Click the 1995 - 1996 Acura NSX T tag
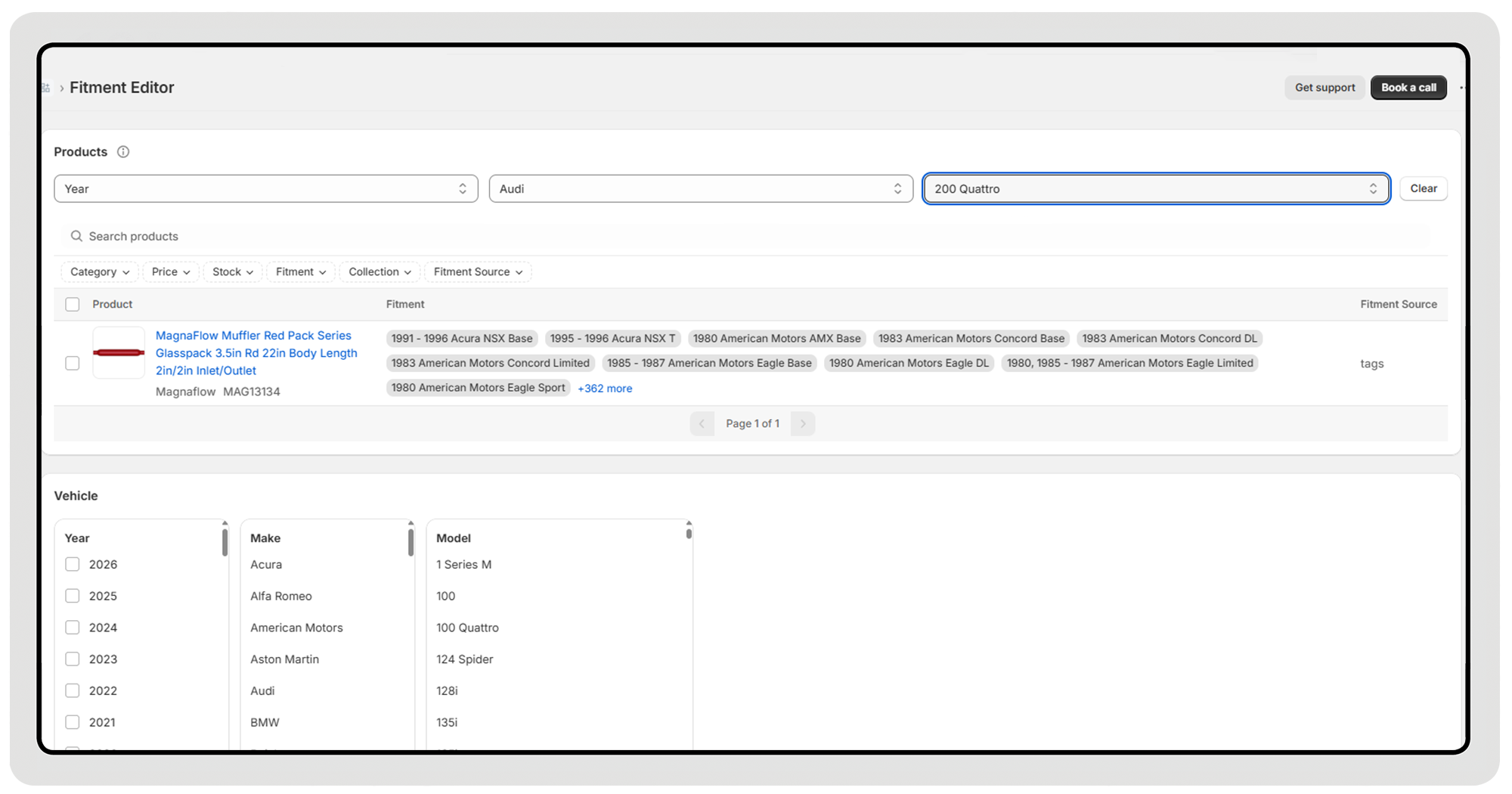 (x=612, y=339)
